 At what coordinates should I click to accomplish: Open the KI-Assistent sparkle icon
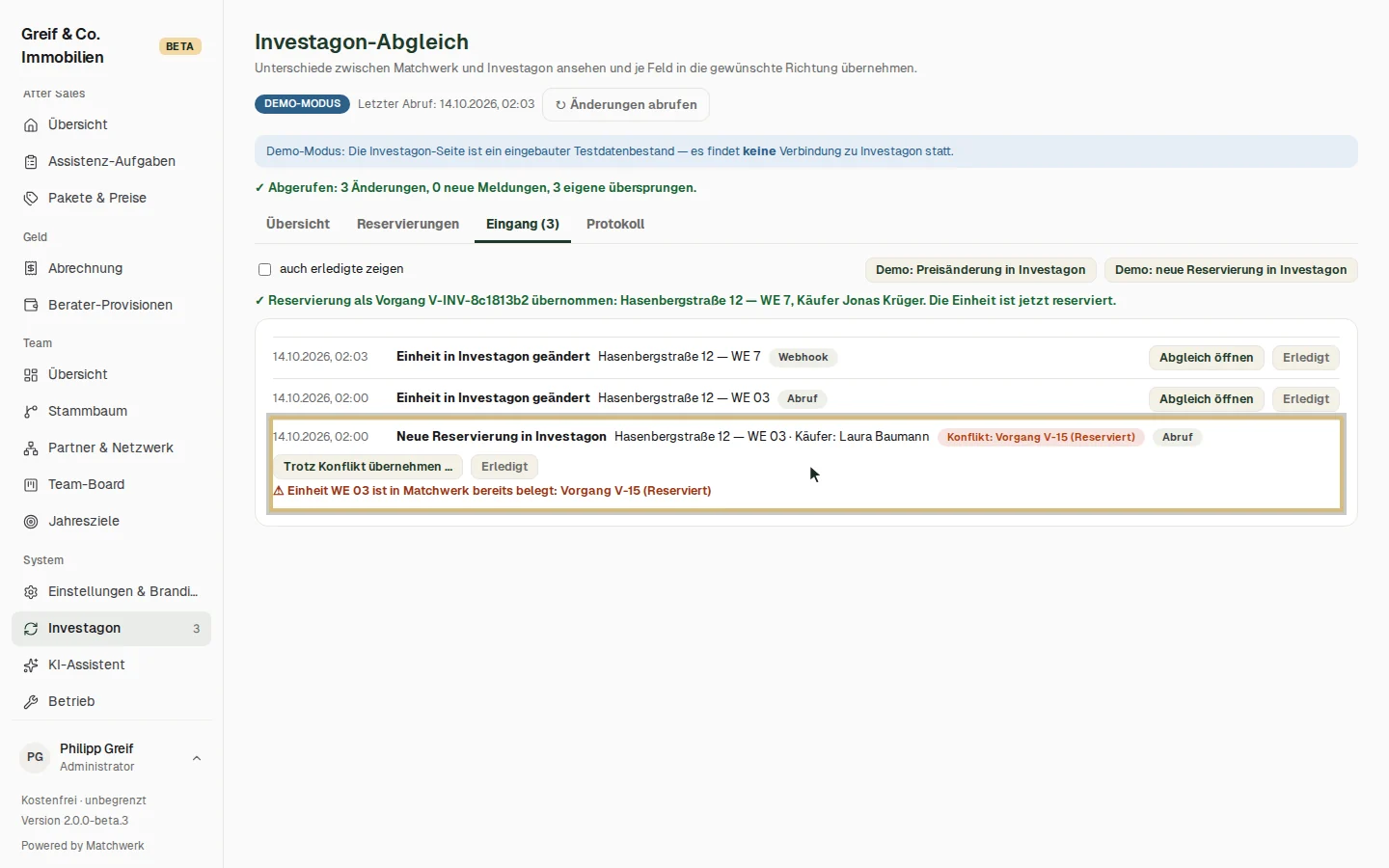(31, 665)
